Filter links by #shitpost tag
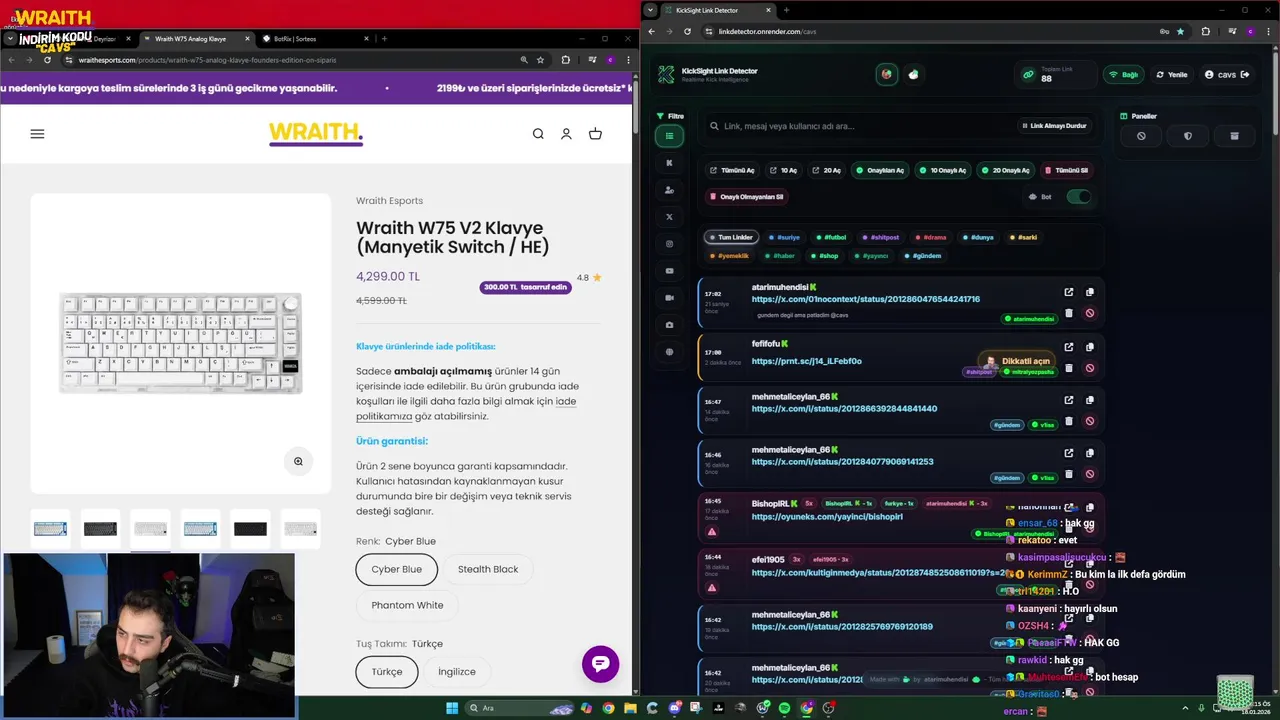The width and height of the screenshot is (1280, 720). pyautogui.click(x=881, y=238)
